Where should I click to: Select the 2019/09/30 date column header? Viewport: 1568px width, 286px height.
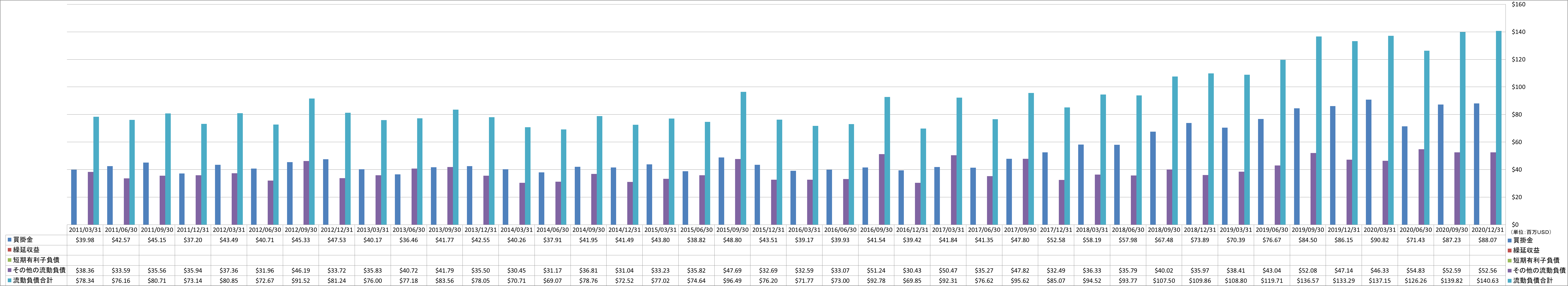(1308, 230)
